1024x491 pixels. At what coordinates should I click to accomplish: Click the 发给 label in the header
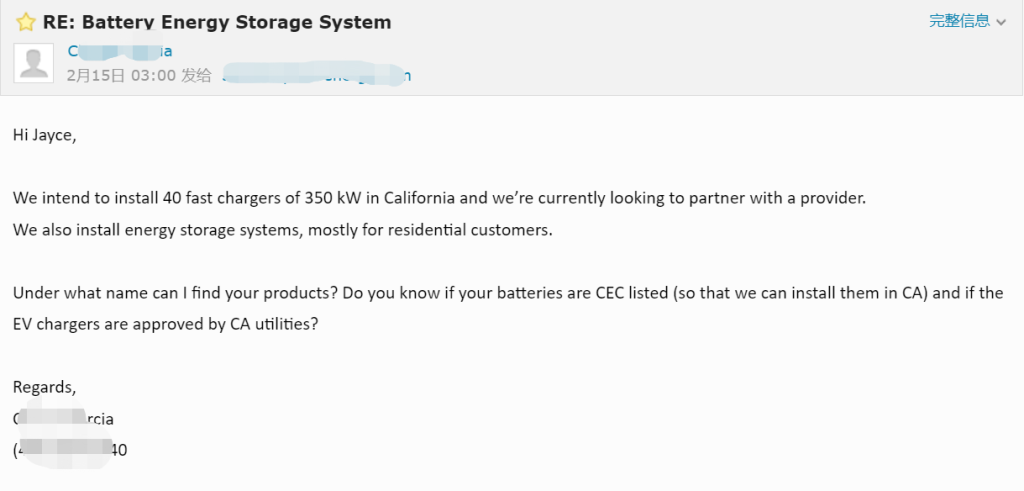196,76
